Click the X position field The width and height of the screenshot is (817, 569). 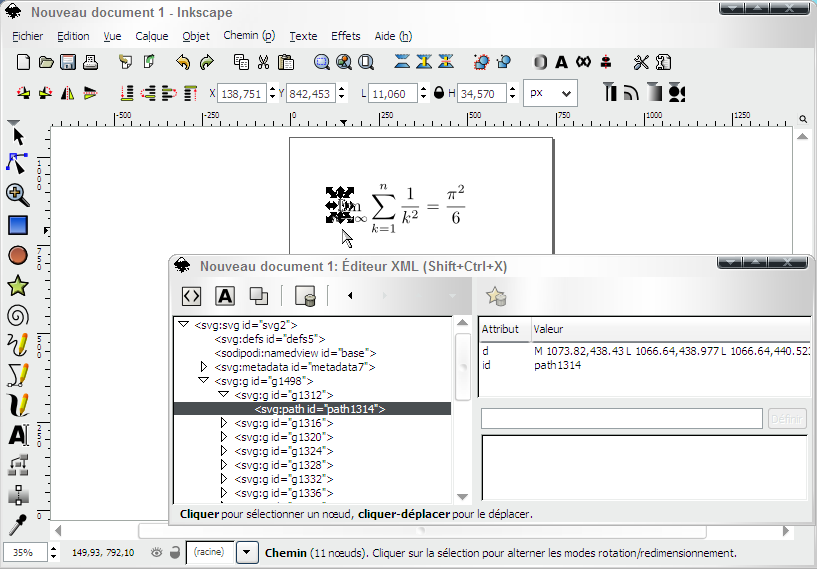point(241,94)
